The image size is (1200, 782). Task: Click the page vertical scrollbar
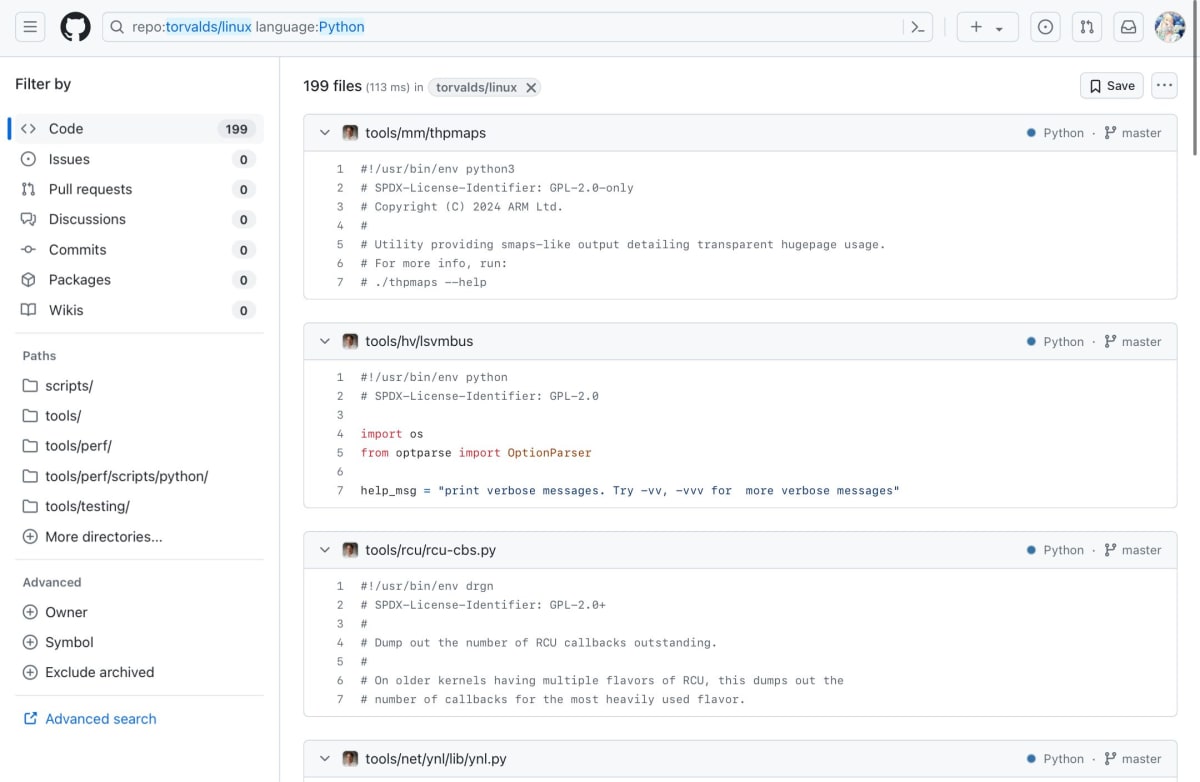coord(1195,80)
